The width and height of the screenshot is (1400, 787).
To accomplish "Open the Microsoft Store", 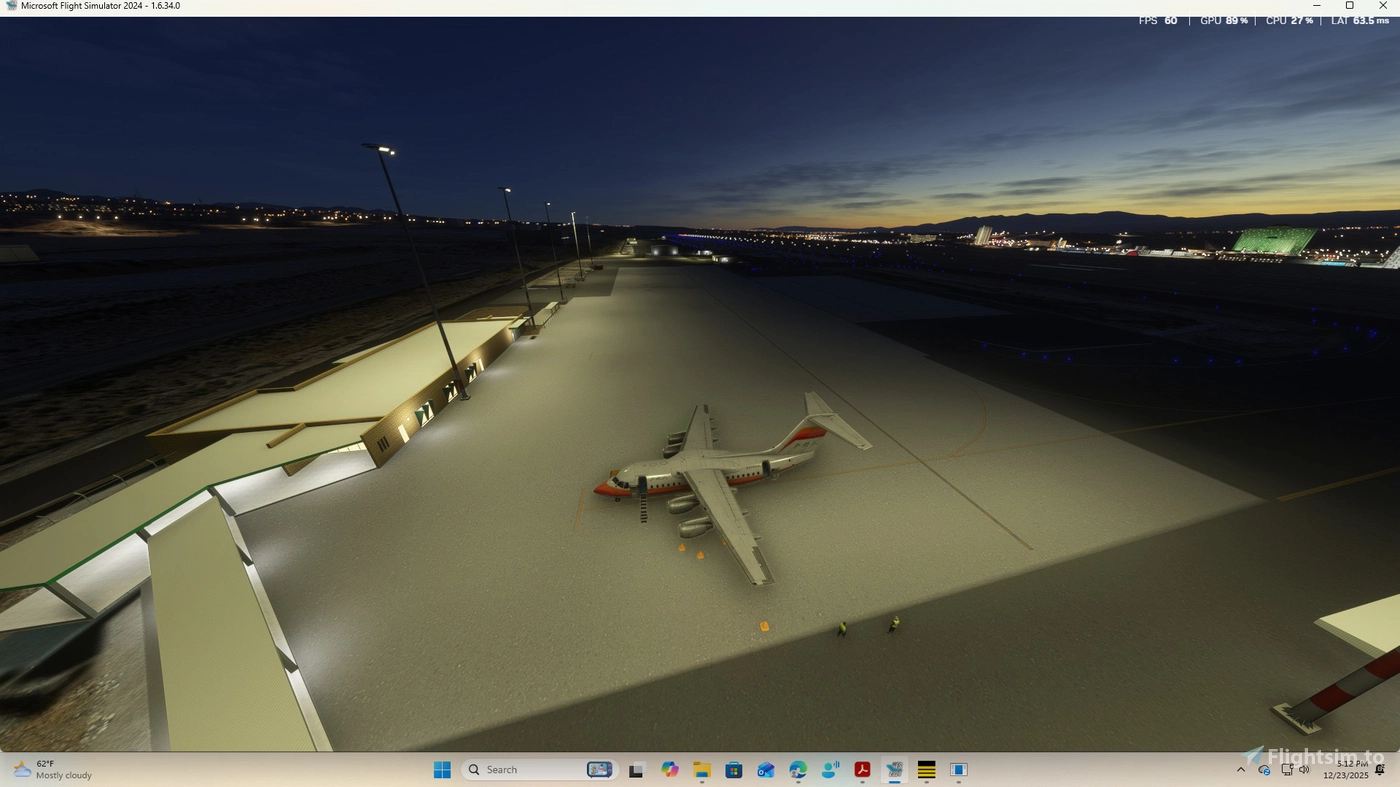I will tap(732, 769).
